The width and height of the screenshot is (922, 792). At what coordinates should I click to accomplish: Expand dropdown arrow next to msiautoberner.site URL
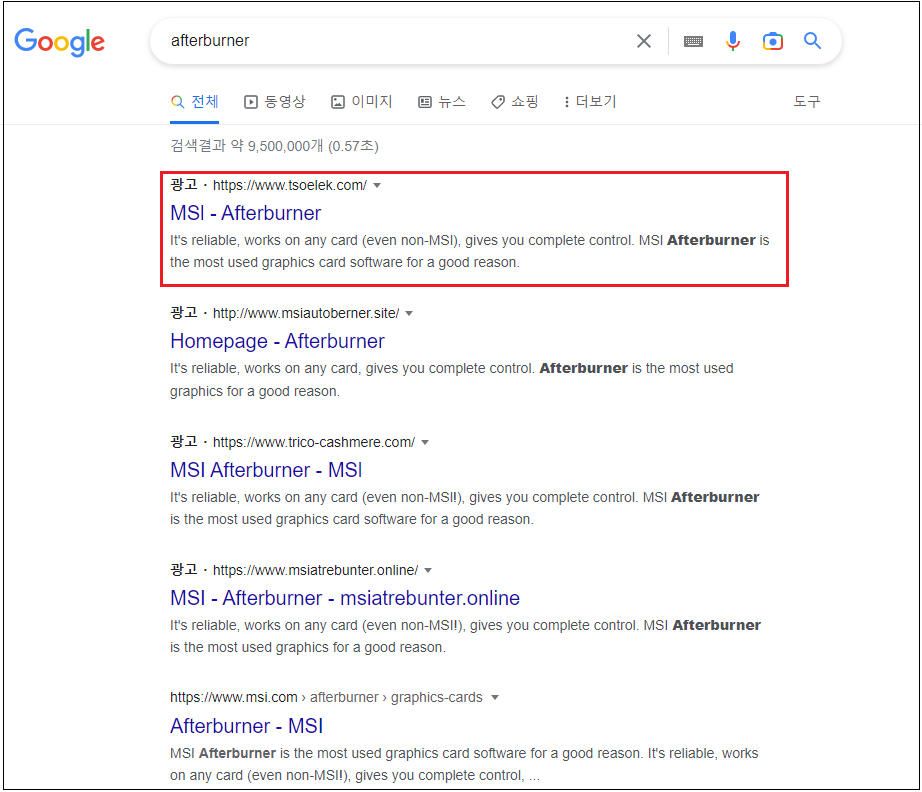[409, 314]
